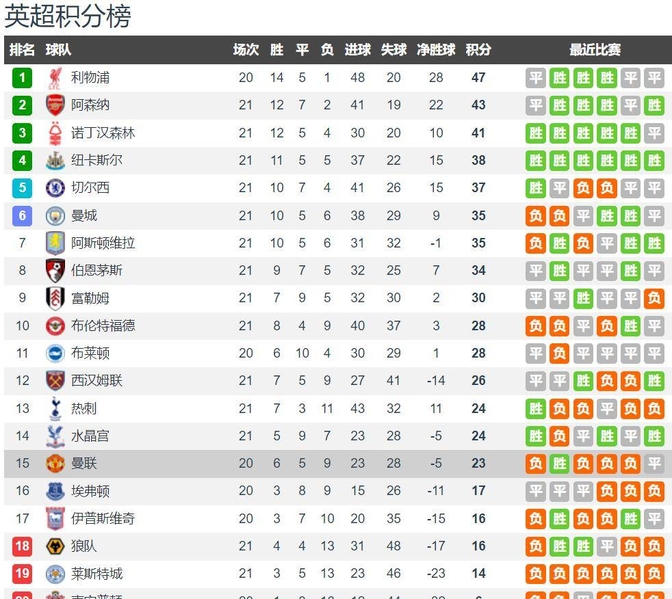The height and width of the screenshot is (599, 672).
Task: Click Liverpool's first recent match 平 badge
Action: [x=536, y=78]
